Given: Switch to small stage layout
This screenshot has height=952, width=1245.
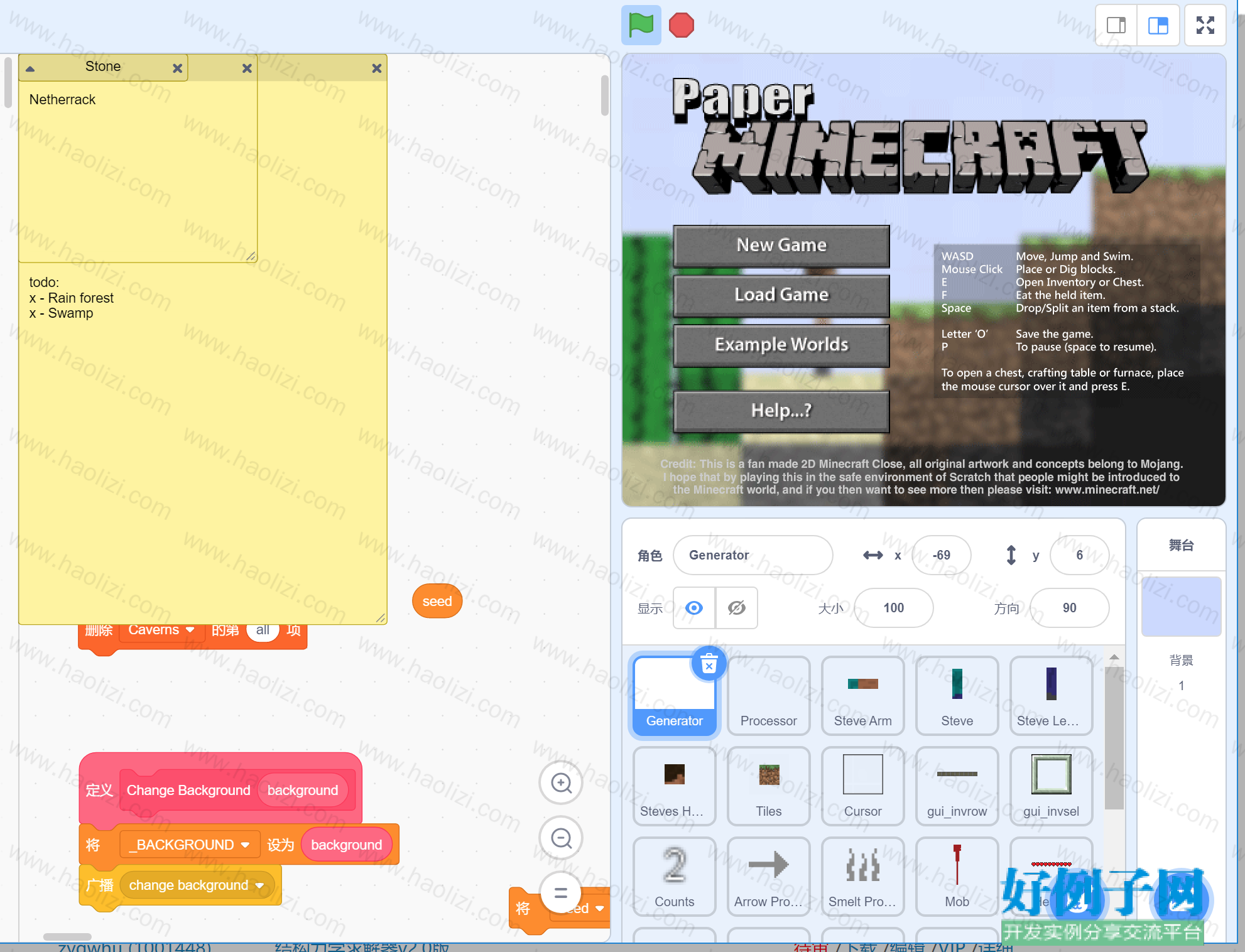Looking at the screenshot, I should coord(1116,25).
